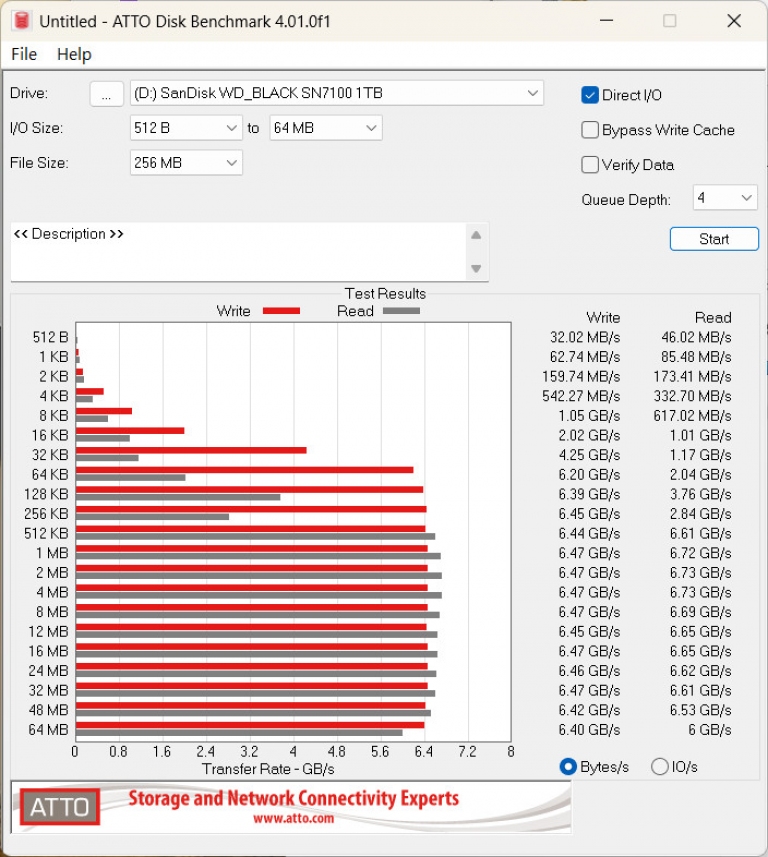Click the 256 KB read value 2.84 GB/s

coord(701,514)
